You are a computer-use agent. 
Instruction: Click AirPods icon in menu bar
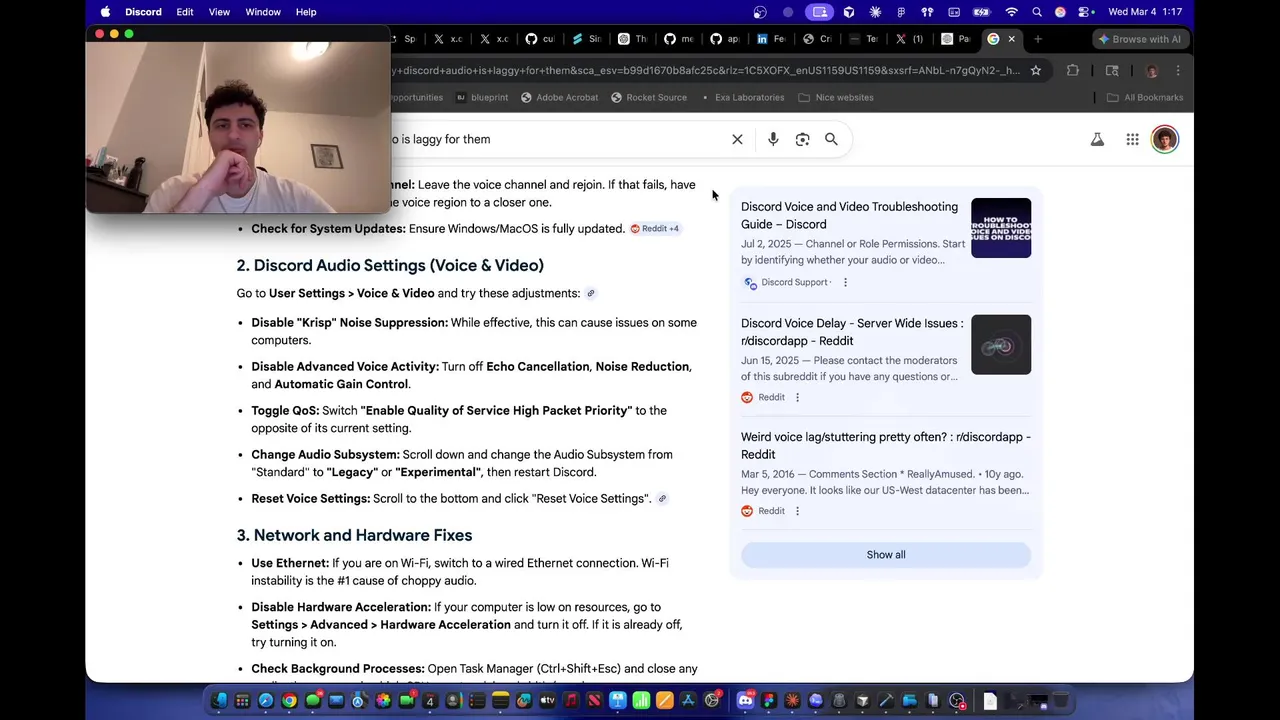pyautogui.click(x=927, y=12)
